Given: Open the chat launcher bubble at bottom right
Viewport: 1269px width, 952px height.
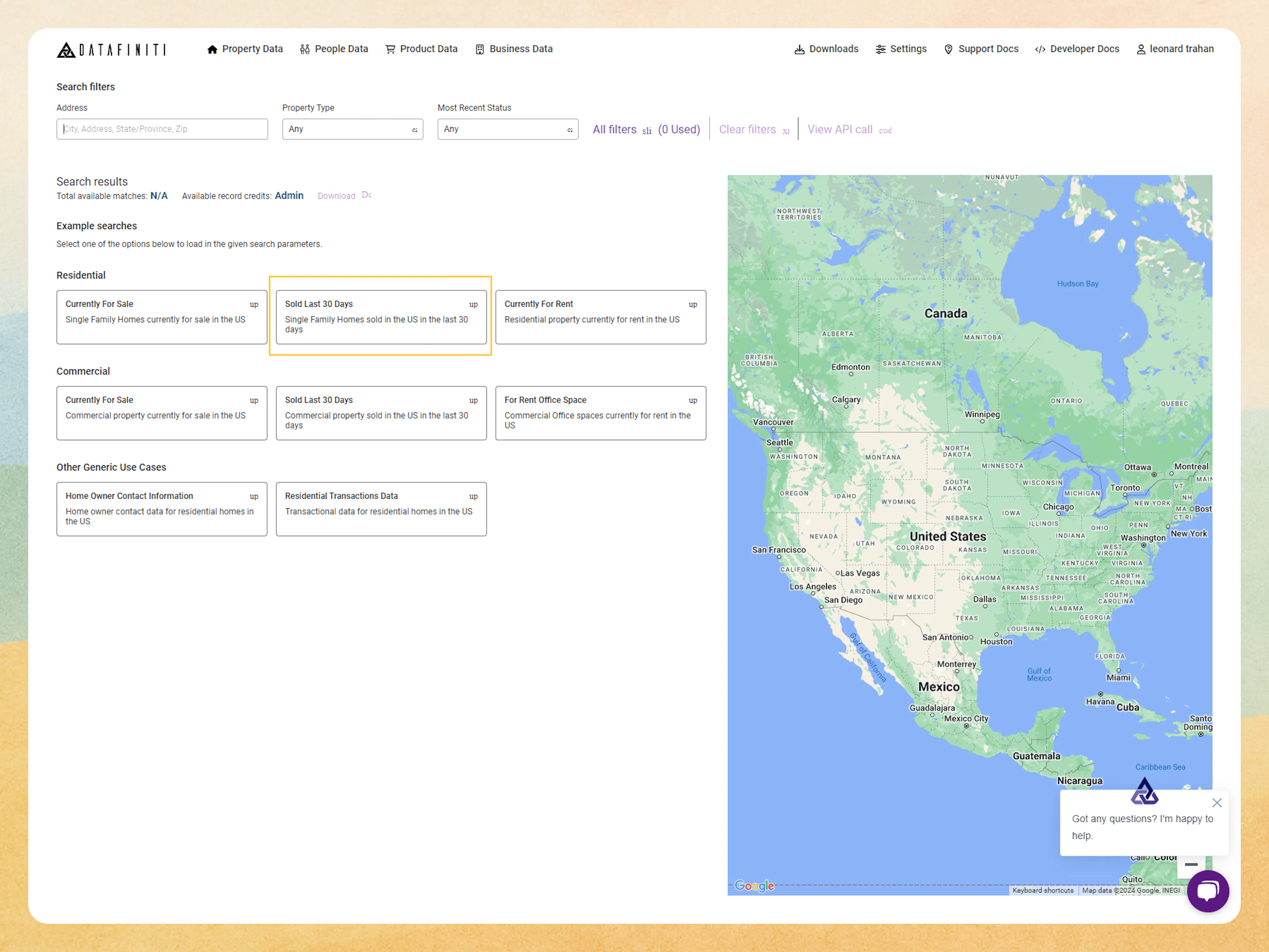Looking at the screenshot, I should [x=1208, y=891].
